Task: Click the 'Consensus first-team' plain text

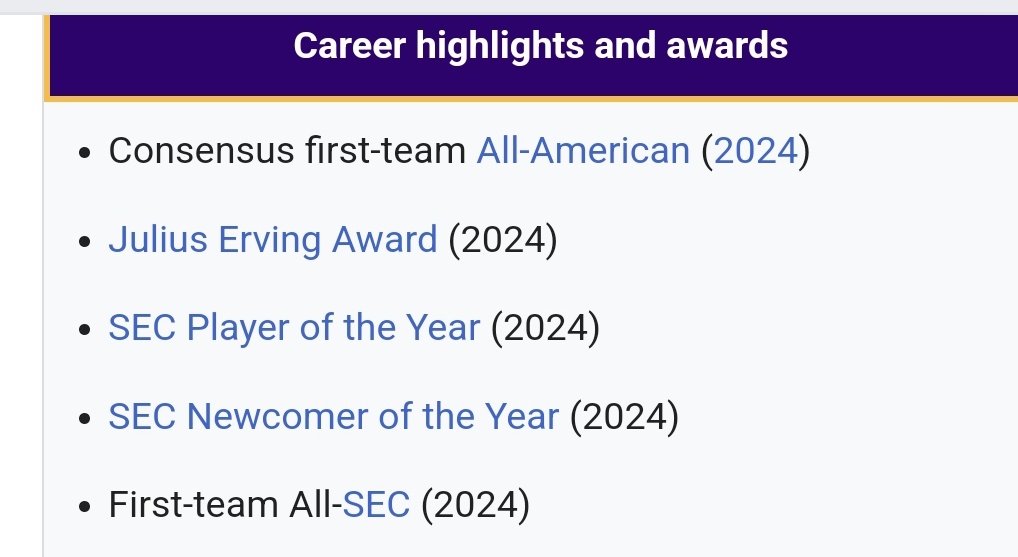Action: [x=287, y=151]
